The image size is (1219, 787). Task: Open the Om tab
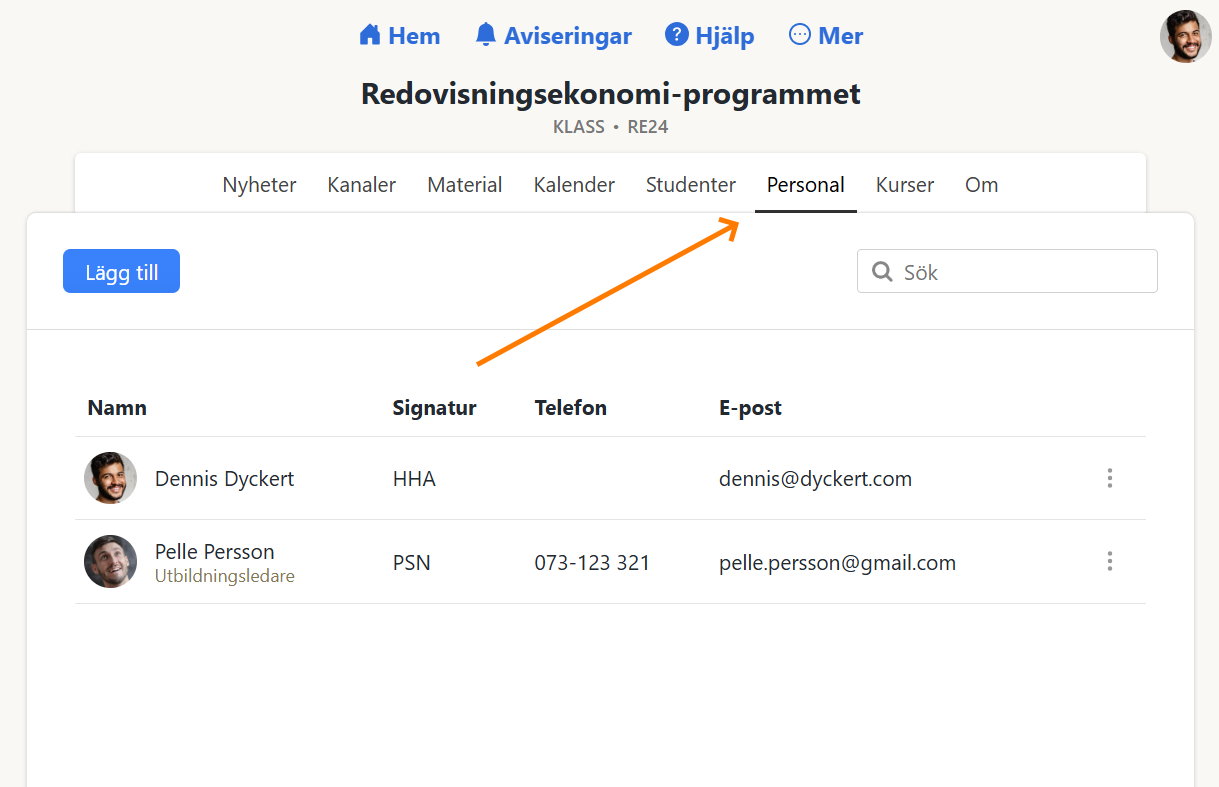click(x=981, y=185)
